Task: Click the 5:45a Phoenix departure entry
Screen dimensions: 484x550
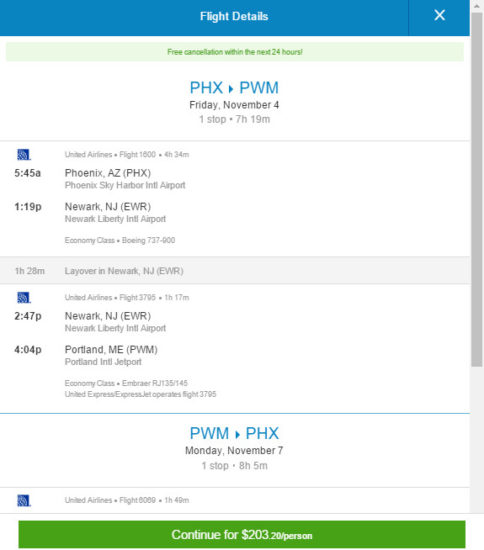Action: coord(100,179)
